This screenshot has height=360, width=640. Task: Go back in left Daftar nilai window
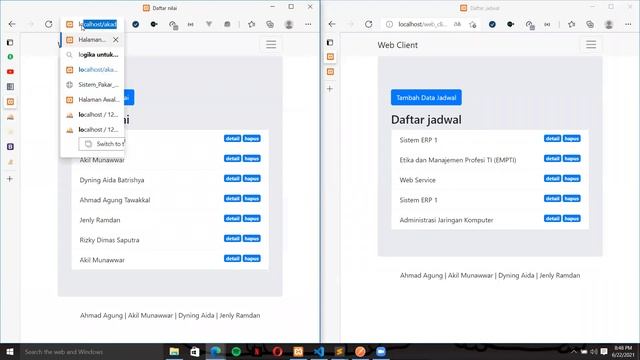click(12, 24)
